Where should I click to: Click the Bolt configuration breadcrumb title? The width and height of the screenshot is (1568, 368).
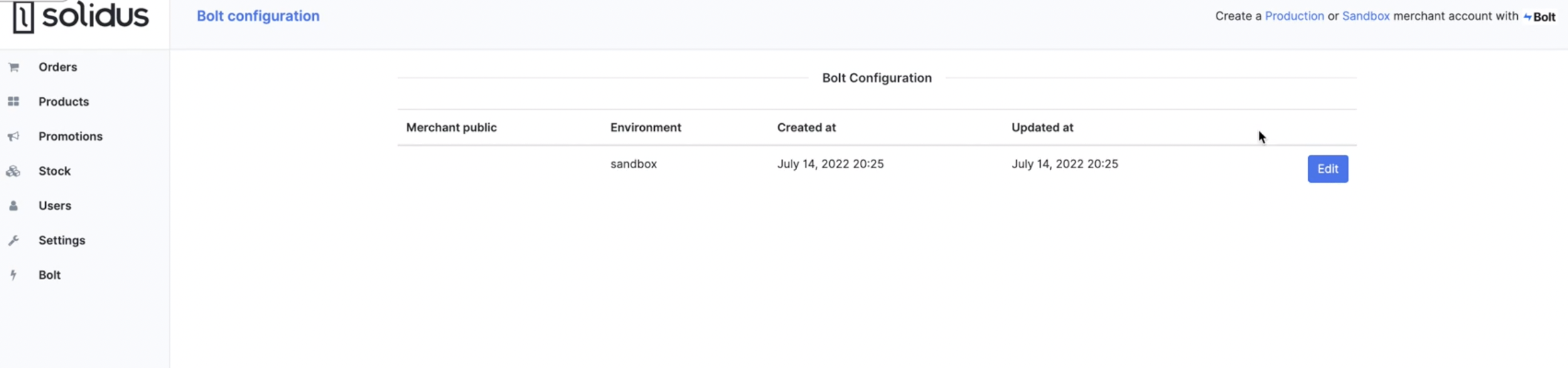pos(258,16)
